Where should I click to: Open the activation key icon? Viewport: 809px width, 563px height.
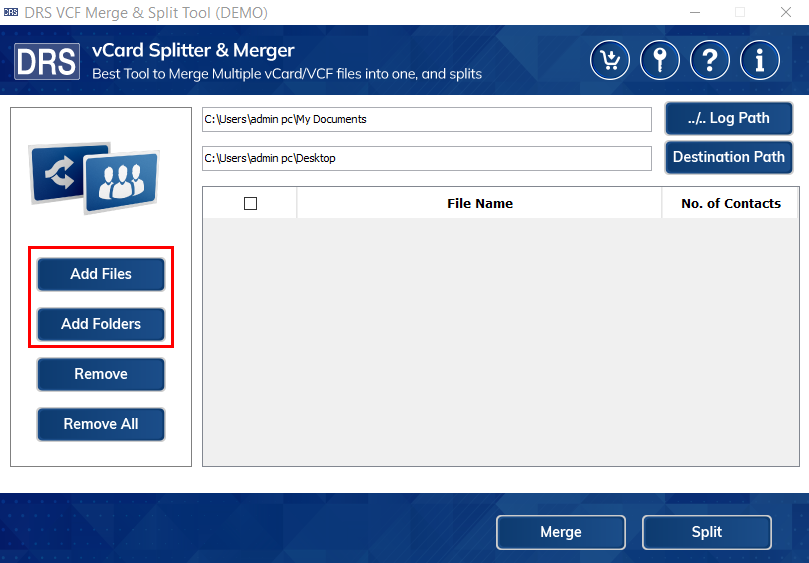660,60
